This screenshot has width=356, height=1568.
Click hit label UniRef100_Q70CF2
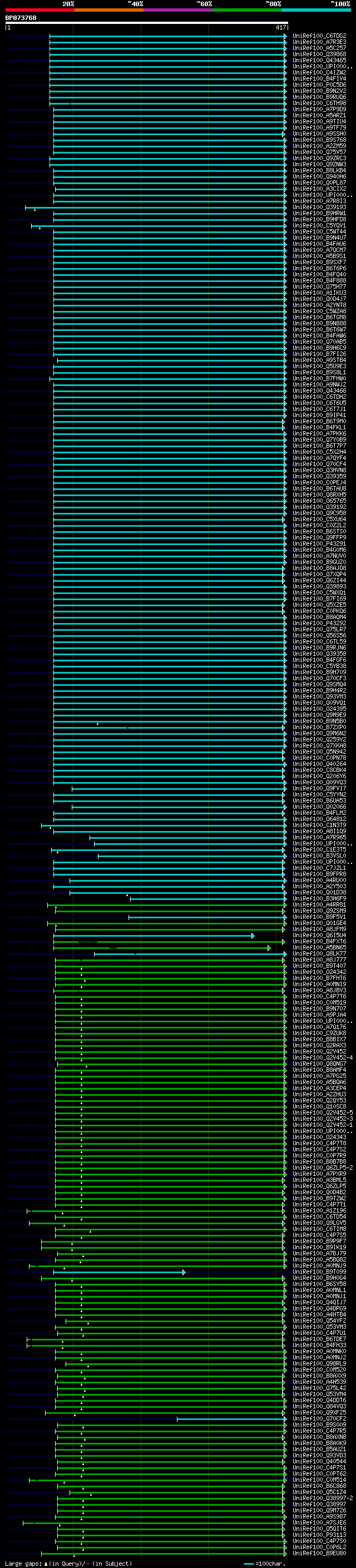coord(319,1418)
